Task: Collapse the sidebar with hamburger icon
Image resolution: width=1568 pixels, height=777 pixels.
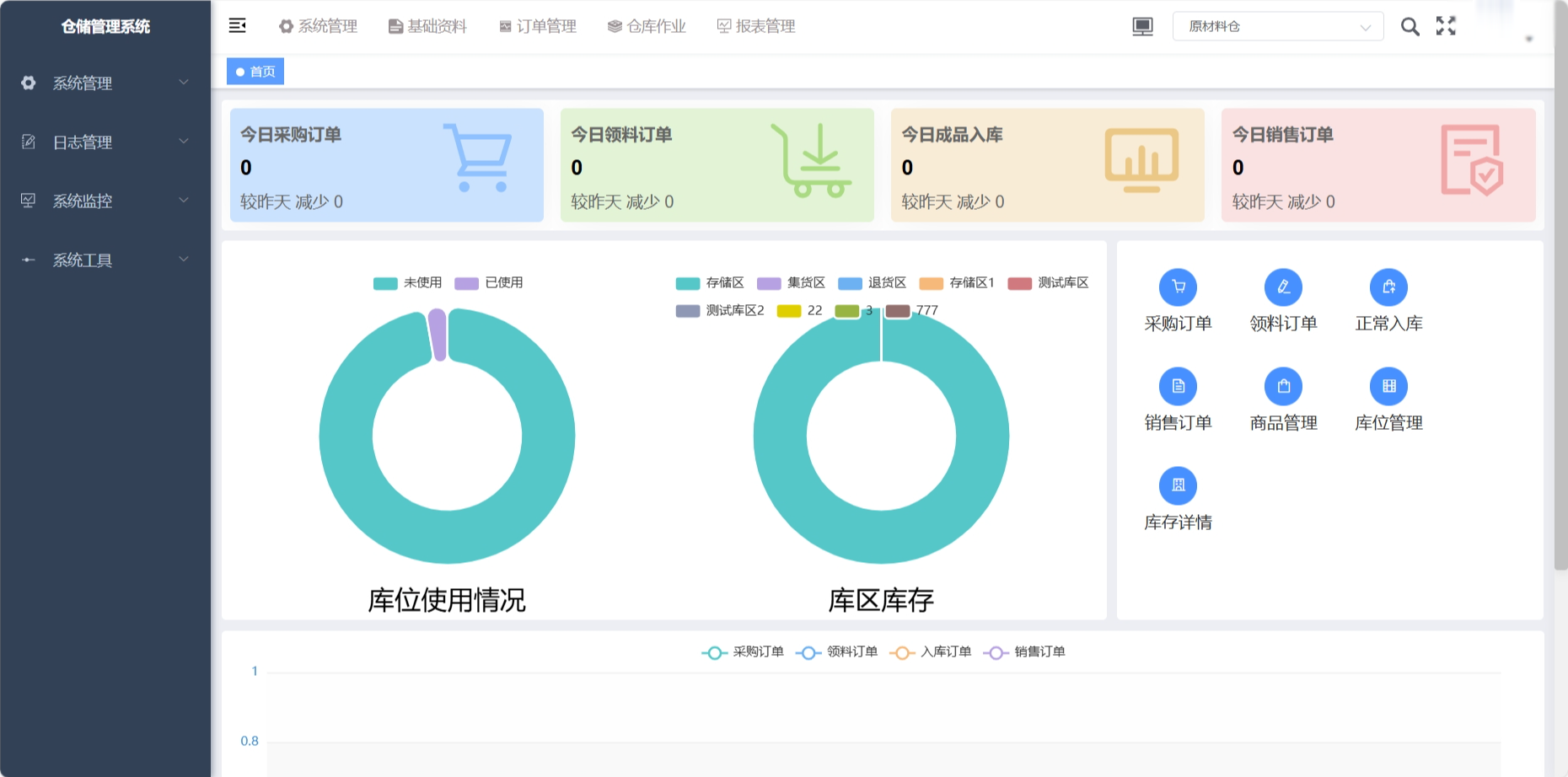Action: (x=238, y=26)
